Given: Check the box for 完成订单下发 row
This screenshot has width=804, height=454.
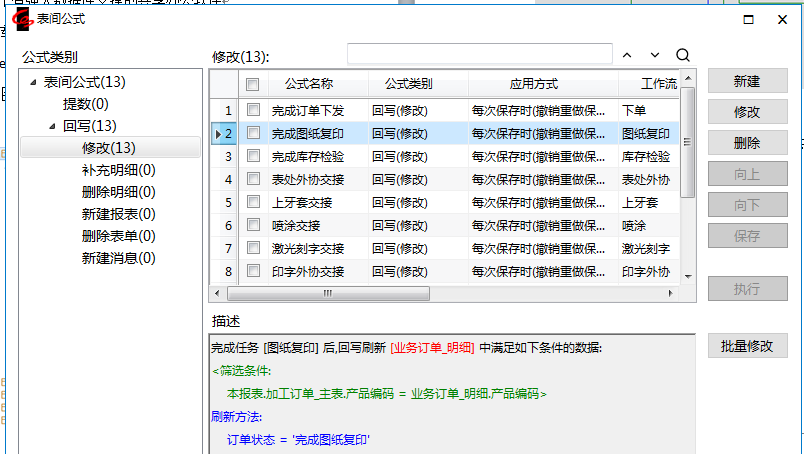Looking at the screenshot, I should tap(253, 110).
